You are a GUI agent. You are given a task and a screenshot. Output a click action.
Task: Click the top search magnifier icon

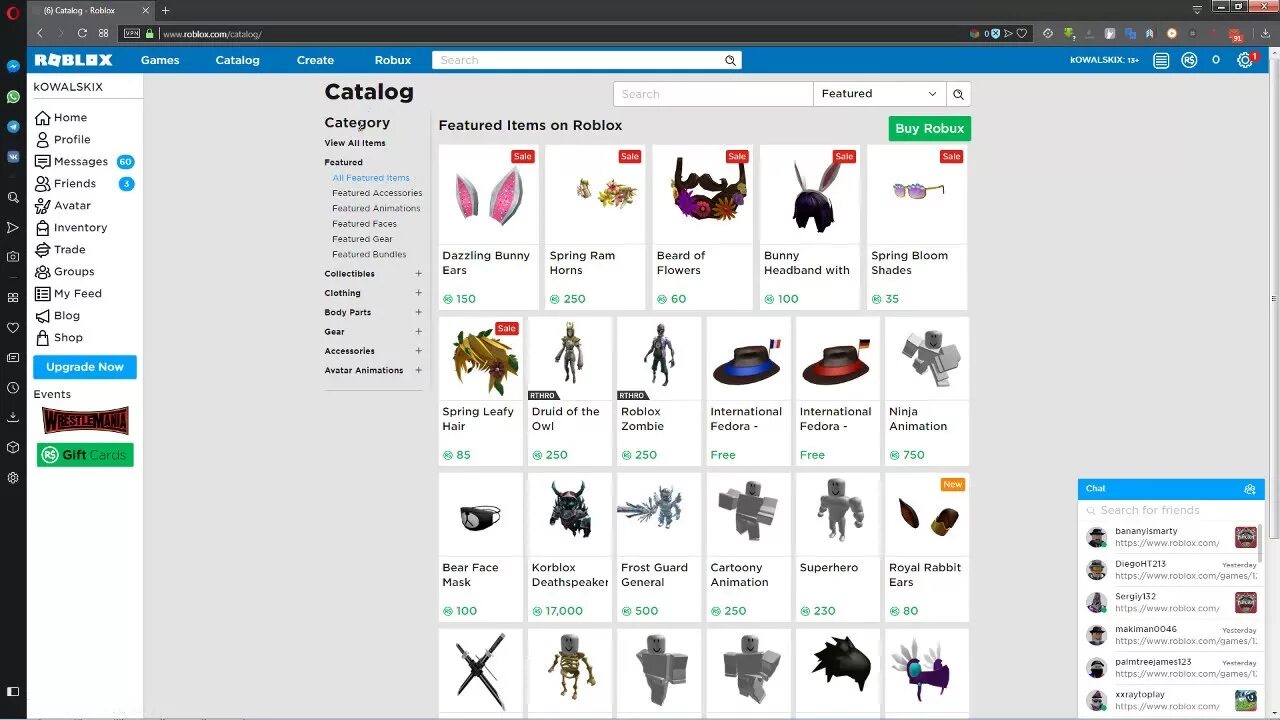730,60
